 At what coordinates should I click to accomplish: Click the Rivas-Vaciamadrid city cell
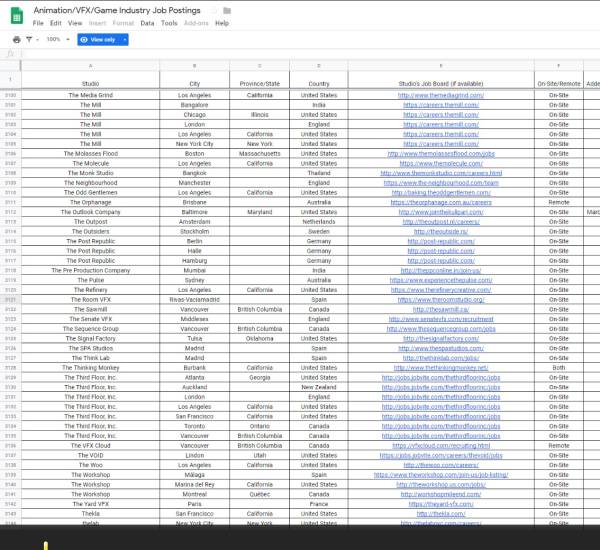[194, 300]
